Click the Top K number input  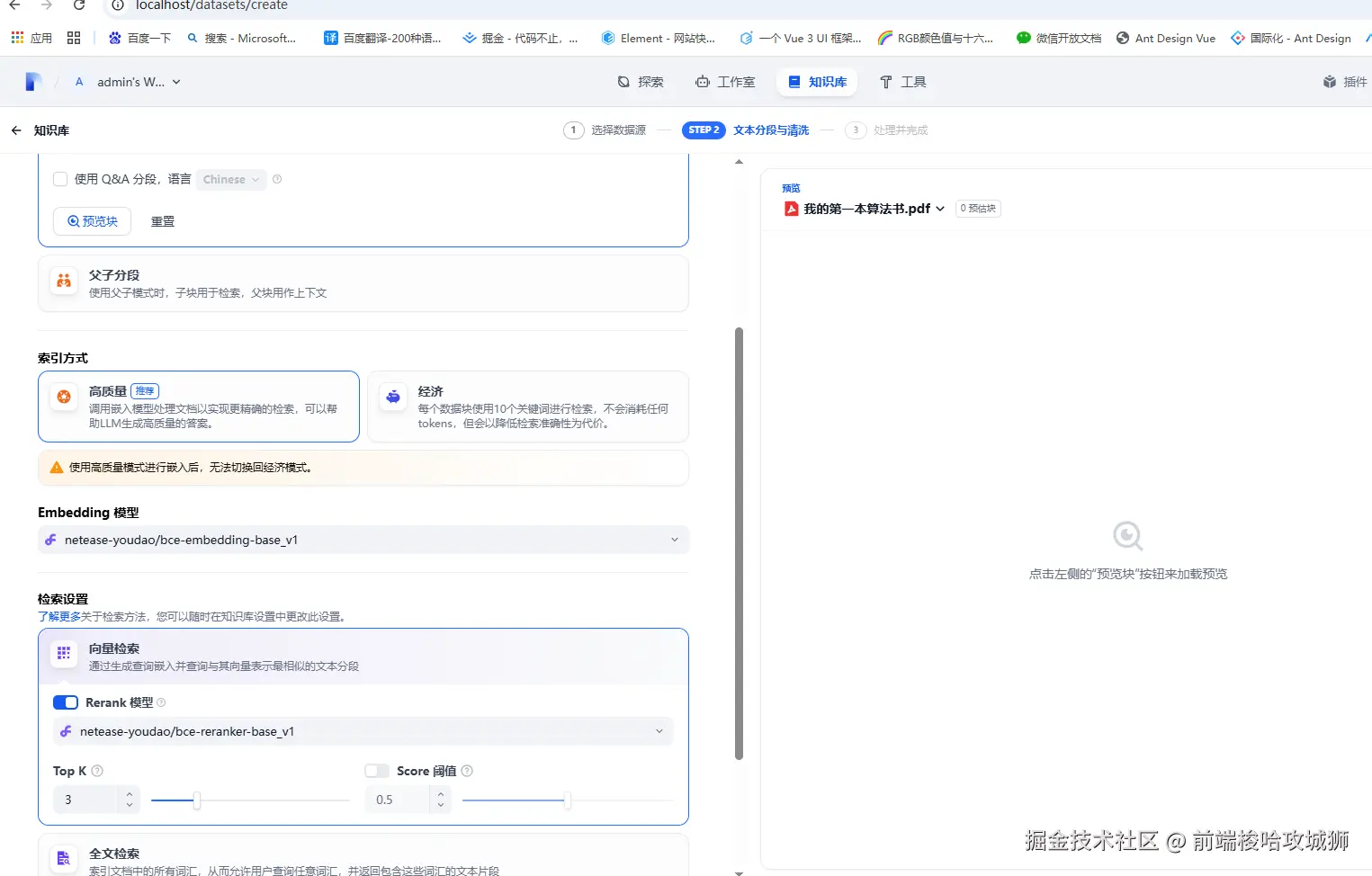click(x=85, y=800)
